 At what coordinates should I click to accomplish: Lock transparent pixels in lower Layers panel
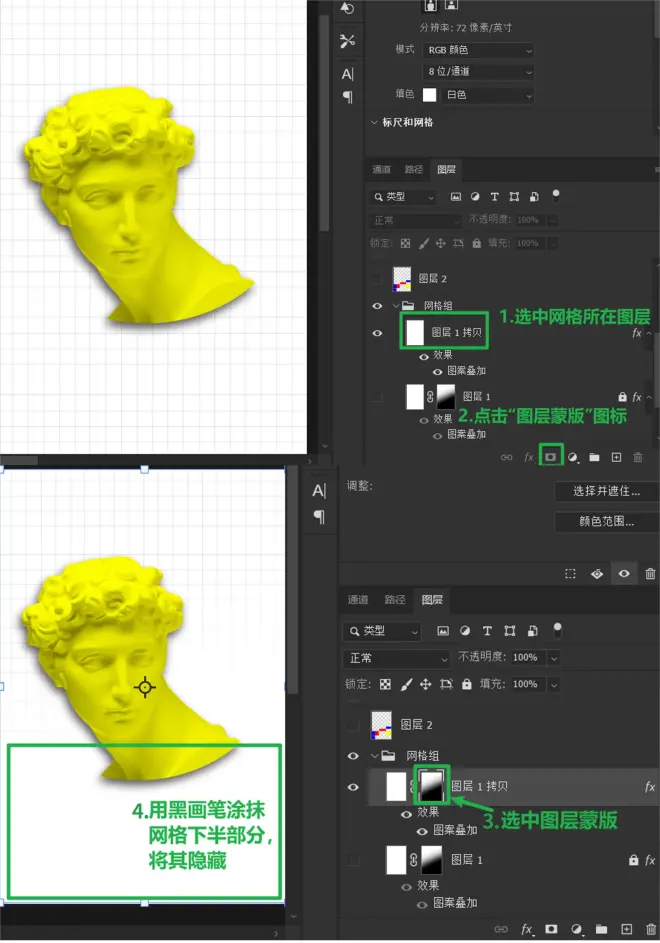(385, 684)
